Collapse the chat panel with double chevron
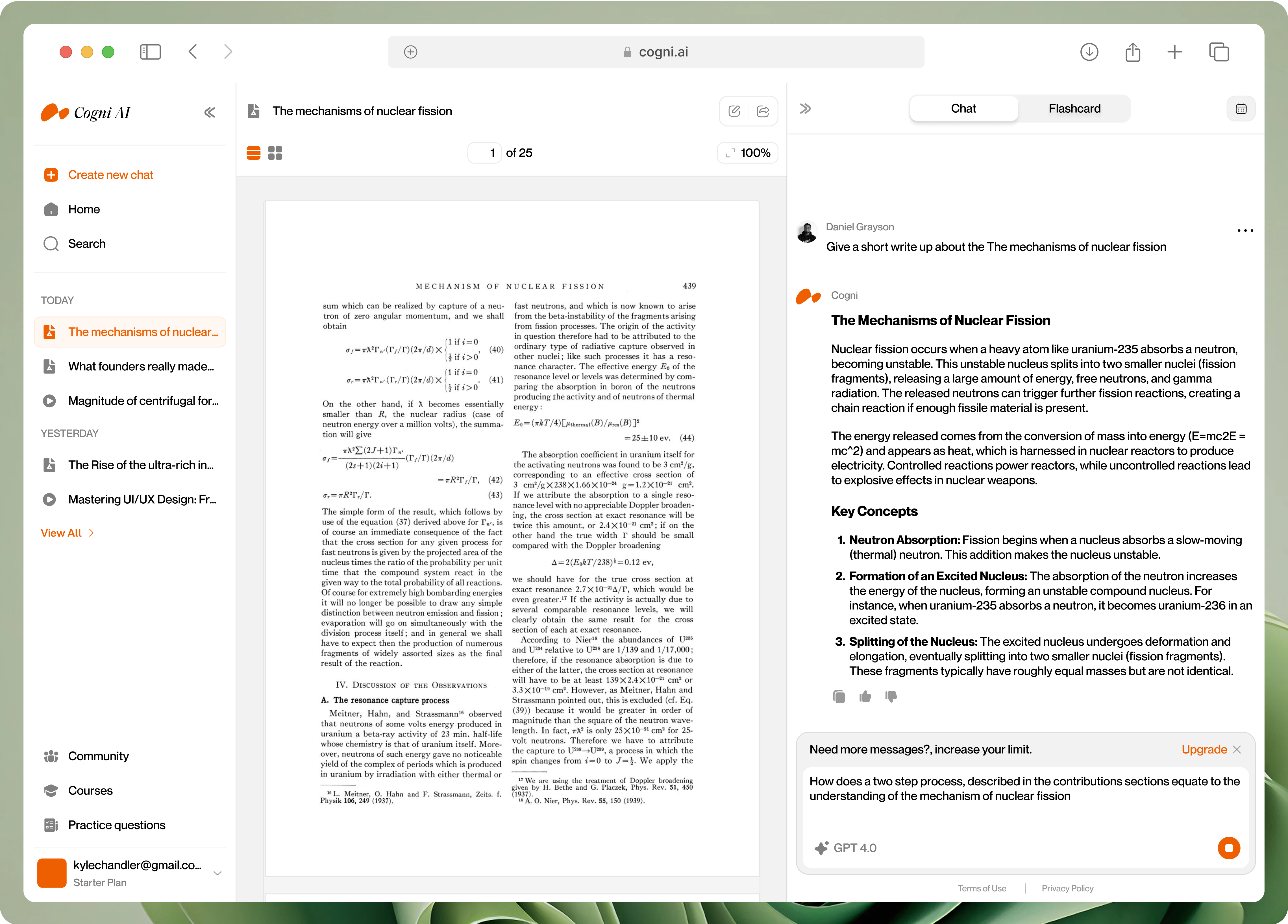 (805, 109)
